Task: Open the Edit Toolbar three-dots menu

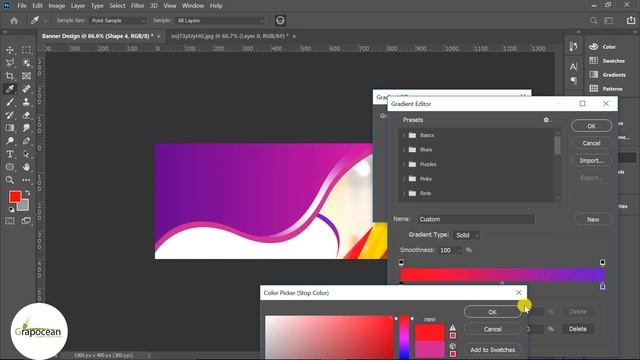Action: 26,180
